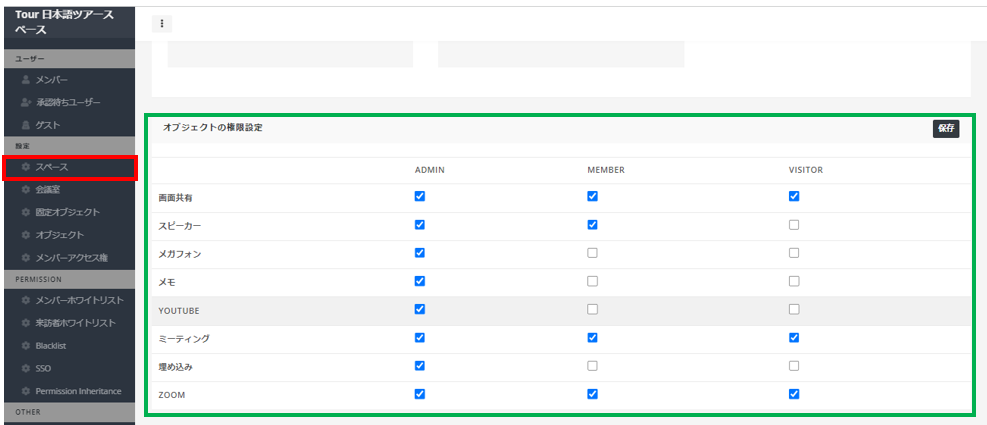Uncheck VISITOR for 画面共有
The image size is (987, 425).
[794, 196]
